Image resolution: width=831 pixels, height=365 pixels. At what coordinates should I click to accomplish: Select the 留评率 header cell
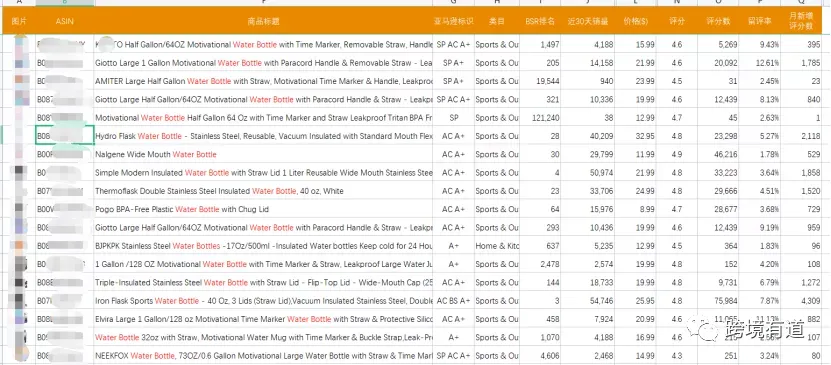coord(759,21)
